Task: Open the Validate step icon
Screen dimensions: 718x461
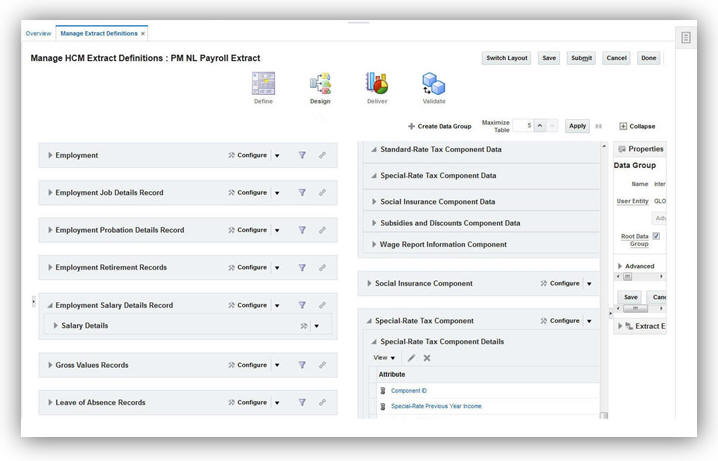Action: [x=434, y=84]
